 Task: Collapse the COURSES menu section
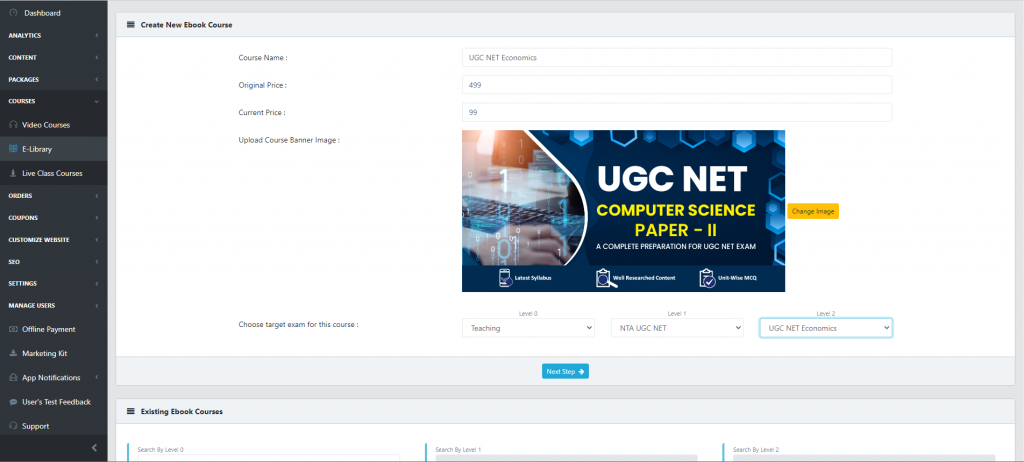pos(54,101)
